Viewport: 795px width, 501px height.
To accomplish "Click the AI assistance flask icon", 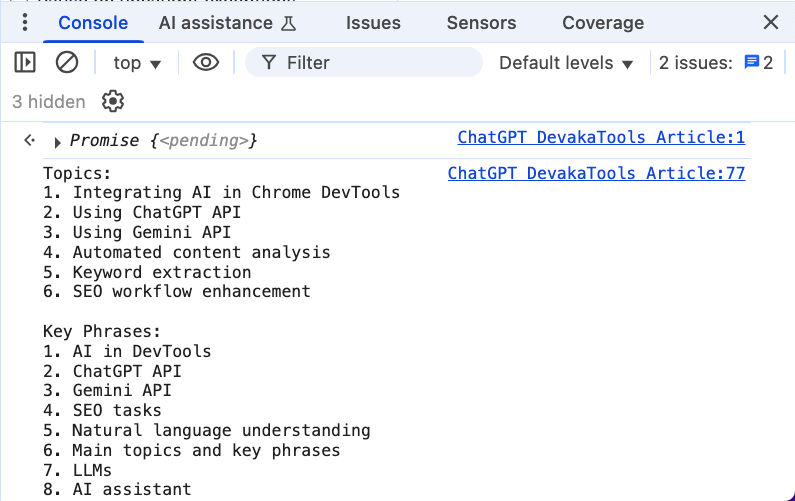I will click(x=288, y=23).
